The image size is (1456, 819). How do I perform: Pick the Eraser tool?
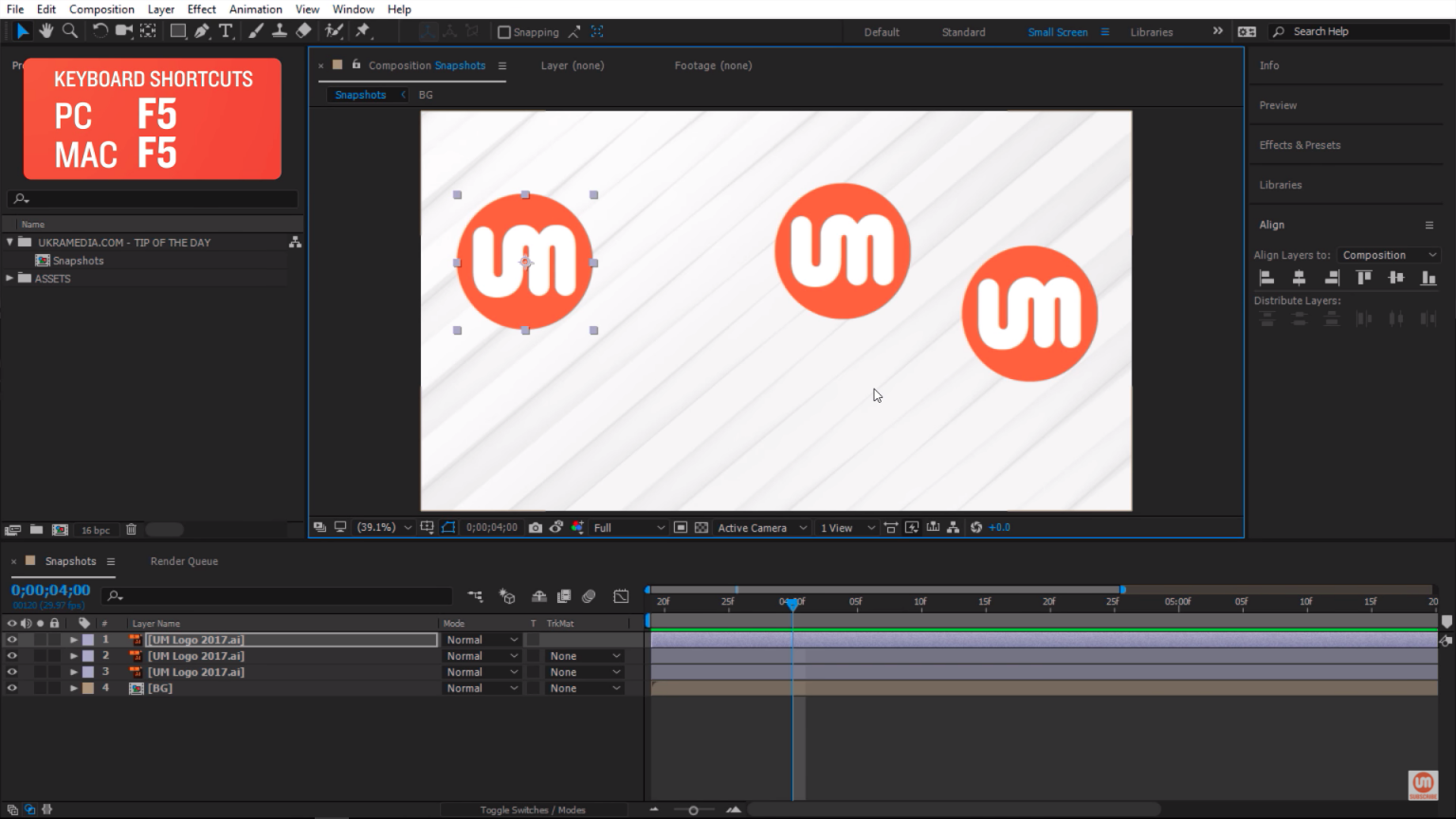click(303, 31)
